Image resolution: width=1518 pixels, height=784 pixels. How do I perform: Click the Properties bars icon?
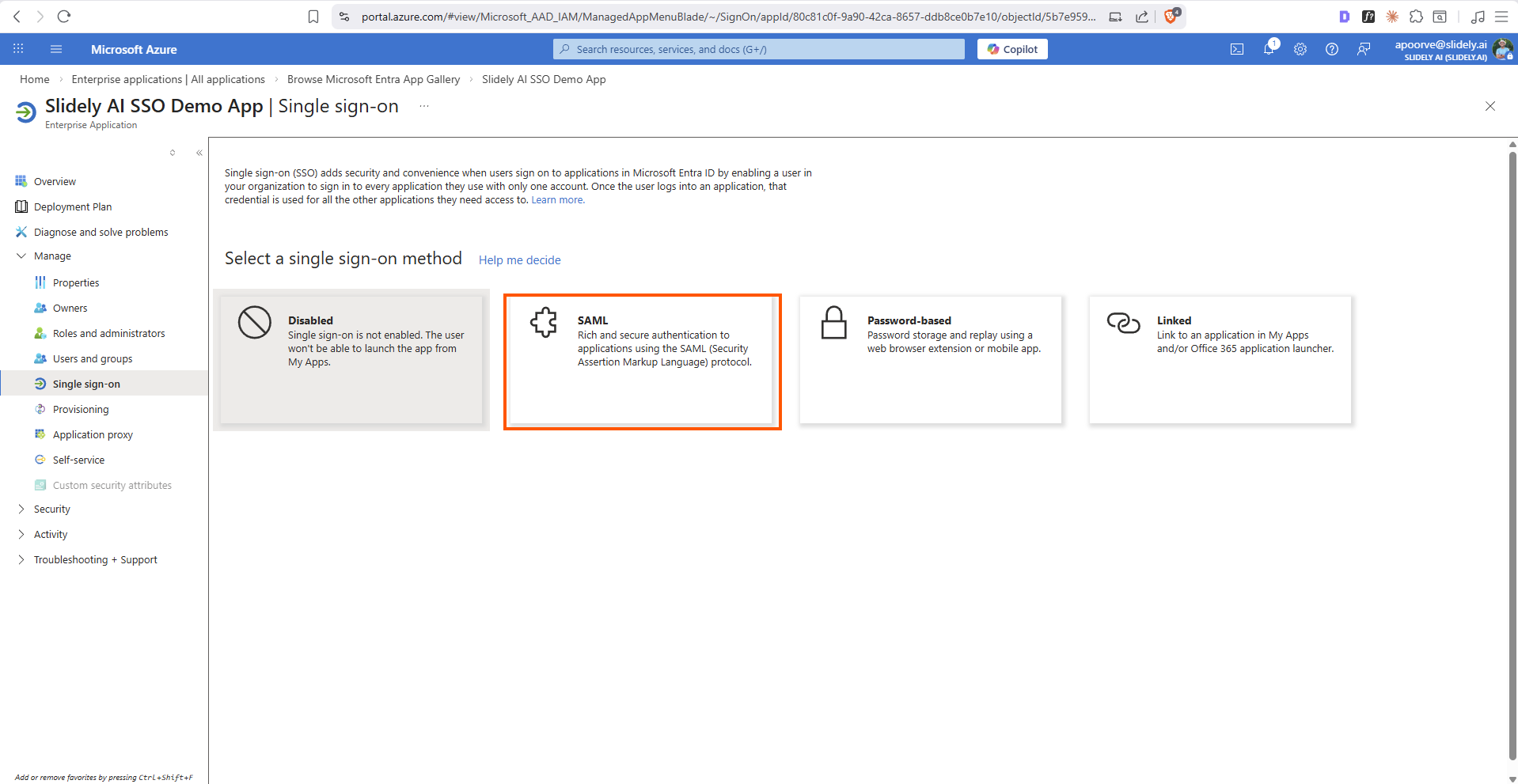(x=40, y=282)
